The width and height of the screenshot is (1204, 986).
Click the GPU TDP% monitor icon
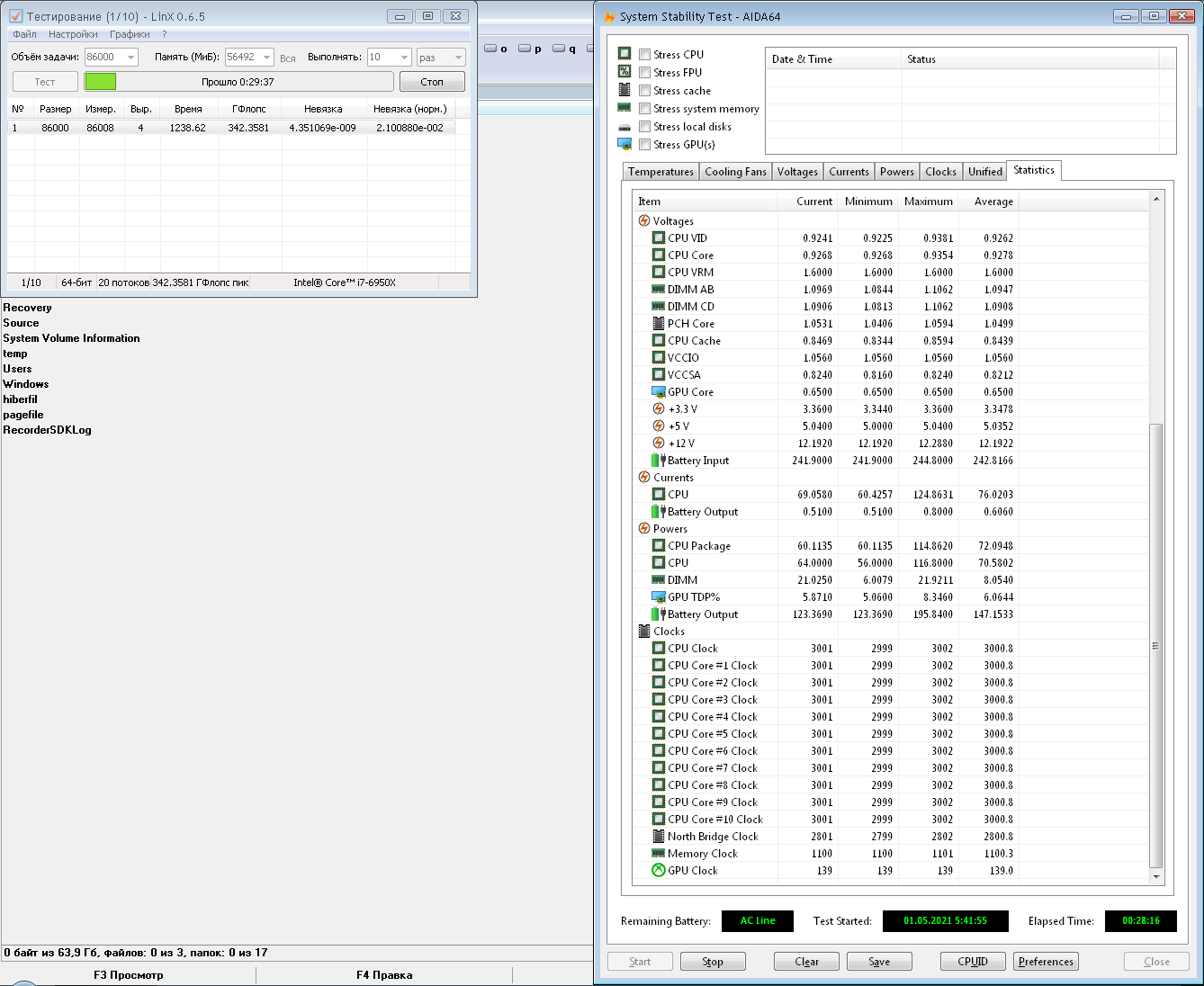click(659, 596)
